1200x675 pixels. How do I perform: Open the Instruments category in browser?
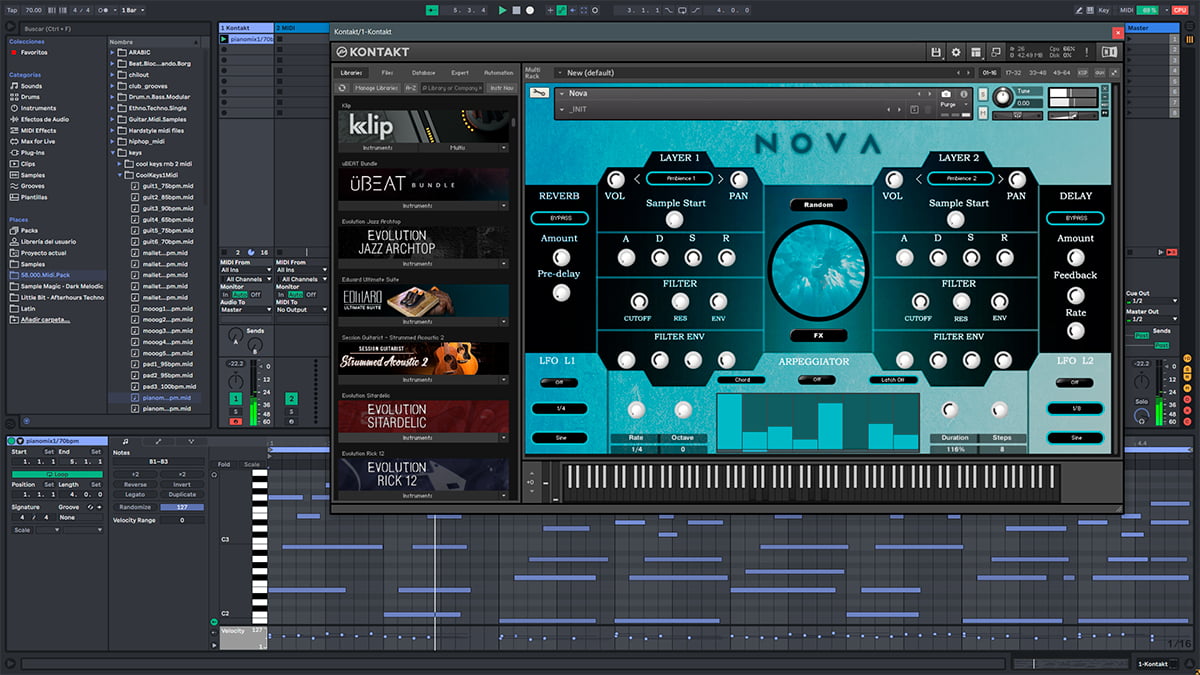(x=38, y=108)
